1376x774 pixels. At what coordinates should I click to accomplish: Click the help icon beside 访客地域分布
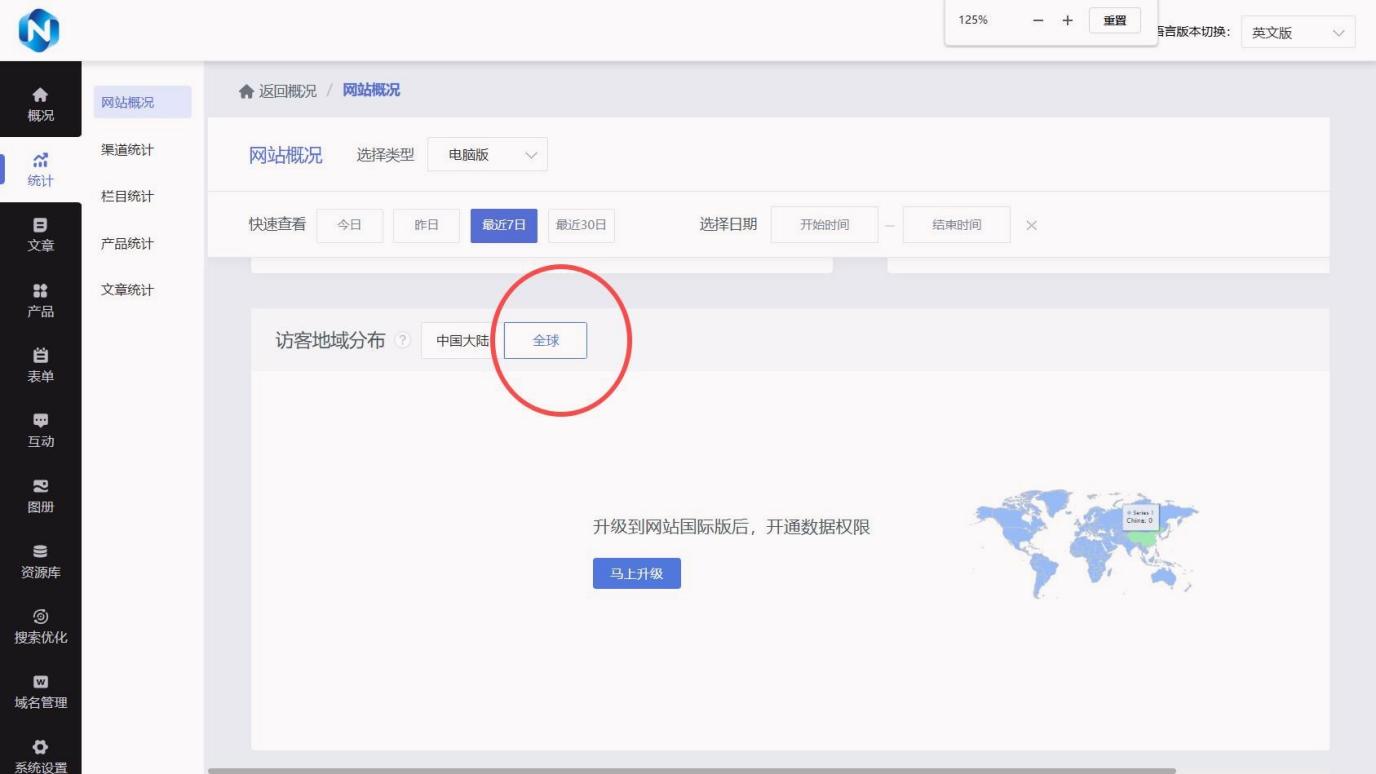tap(403, 341)
